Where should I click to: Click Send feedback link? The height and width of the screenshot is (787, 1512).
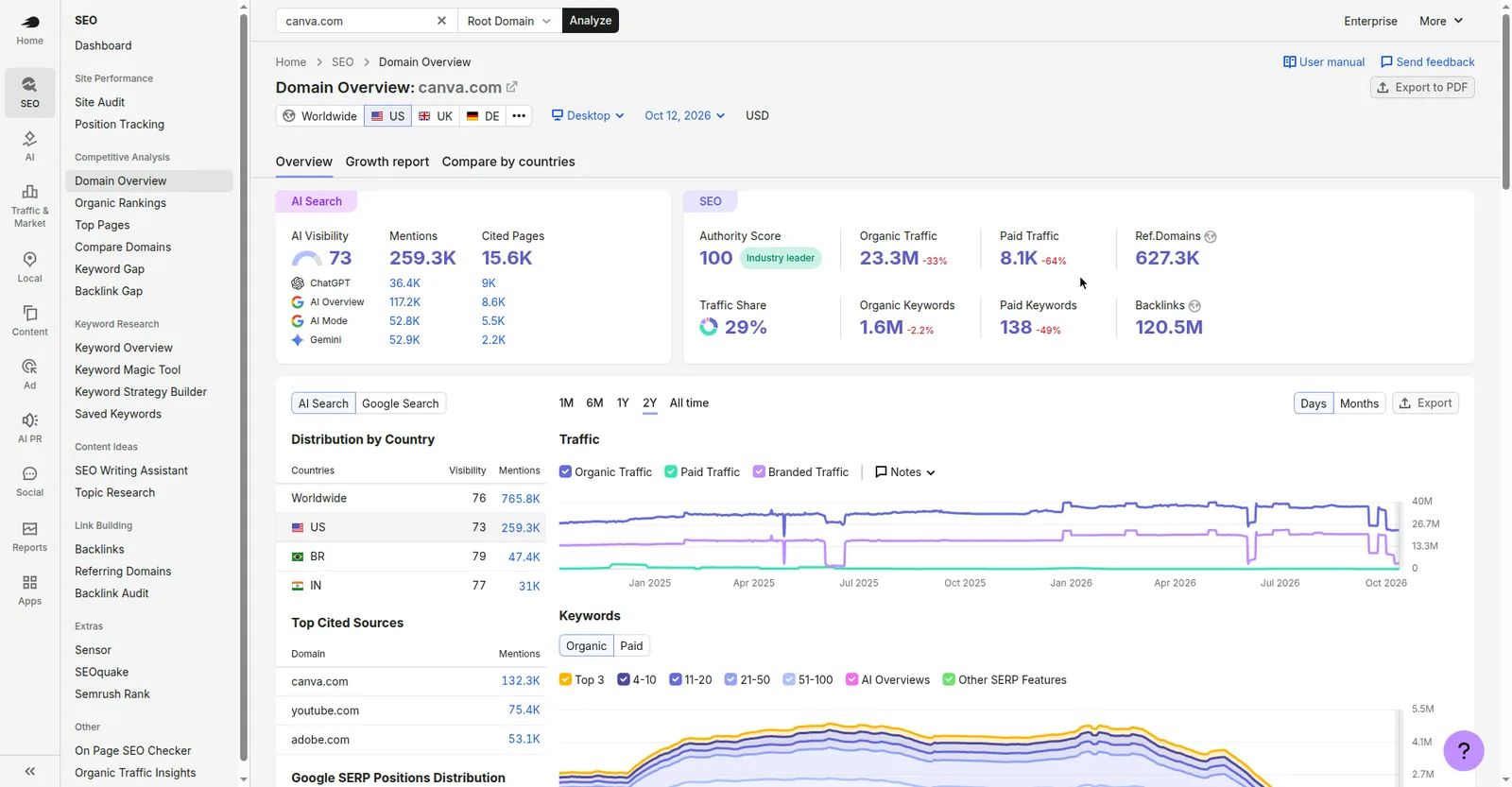(x=1428, y=62)
